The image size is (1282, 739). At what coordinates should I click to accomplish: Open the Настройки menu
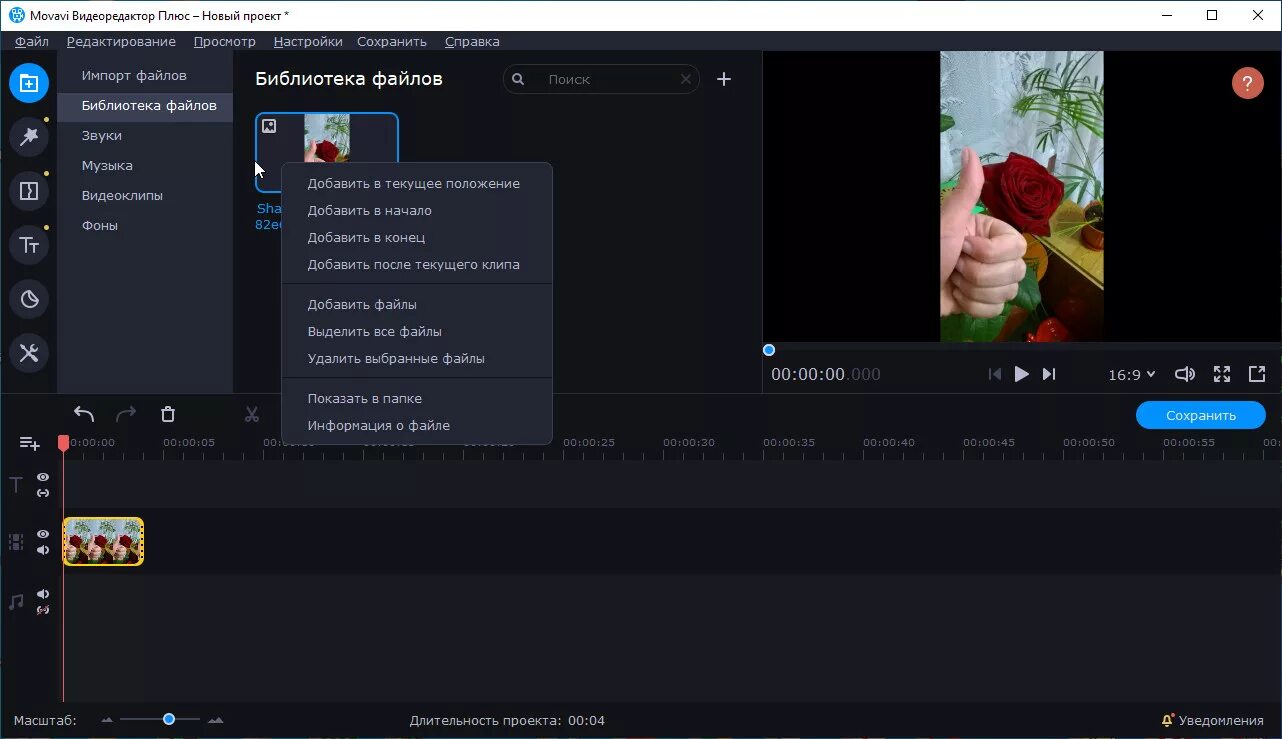point(308,41)
